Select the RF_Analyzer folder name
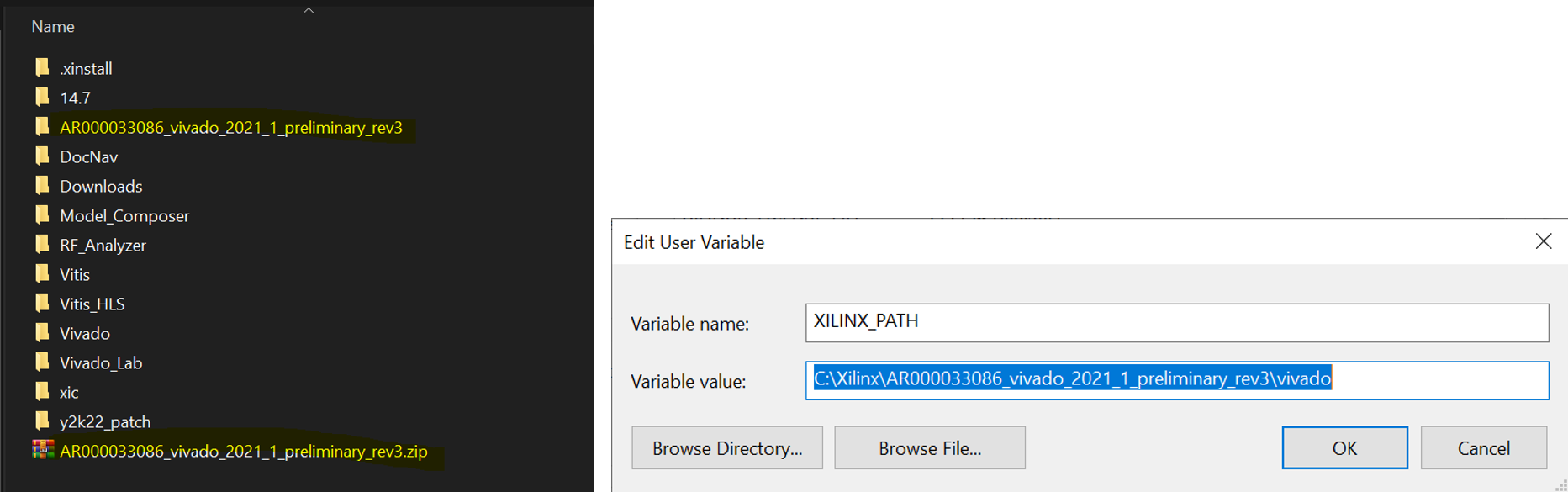The width and height of the screenshot is (1568, 492). point(103,246)
